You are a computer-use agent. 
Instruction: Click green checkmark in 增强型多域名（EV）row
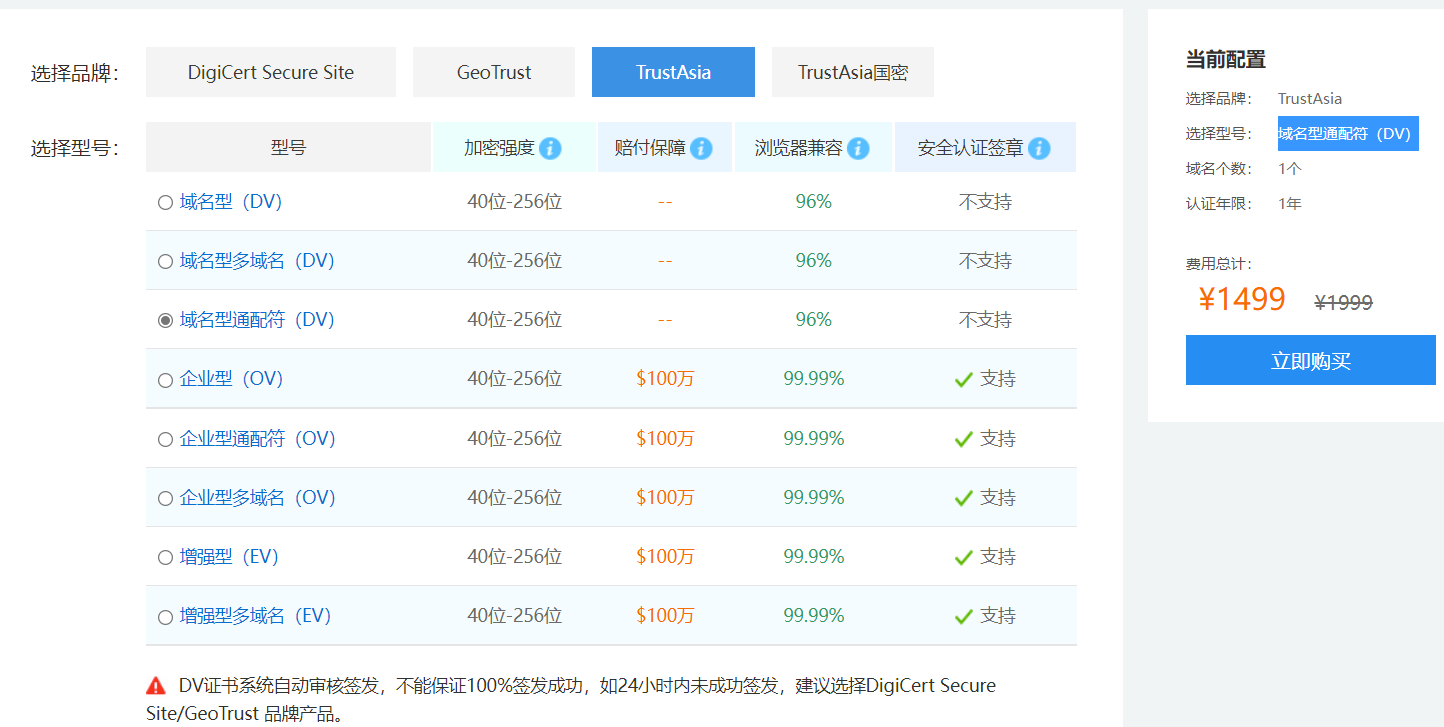click(964, 616)
